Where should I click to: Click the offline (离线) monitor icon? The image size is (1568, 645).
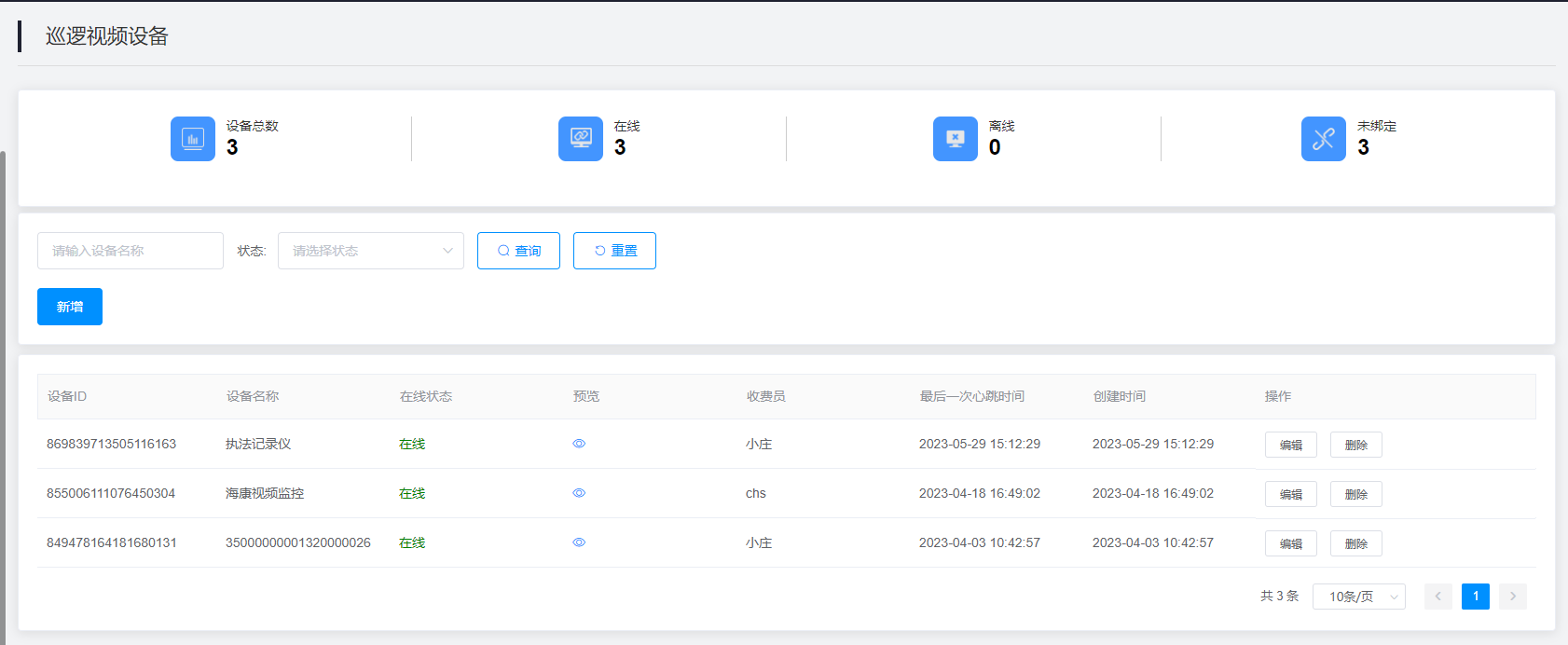pyautogui.click(x=956, y=139)
